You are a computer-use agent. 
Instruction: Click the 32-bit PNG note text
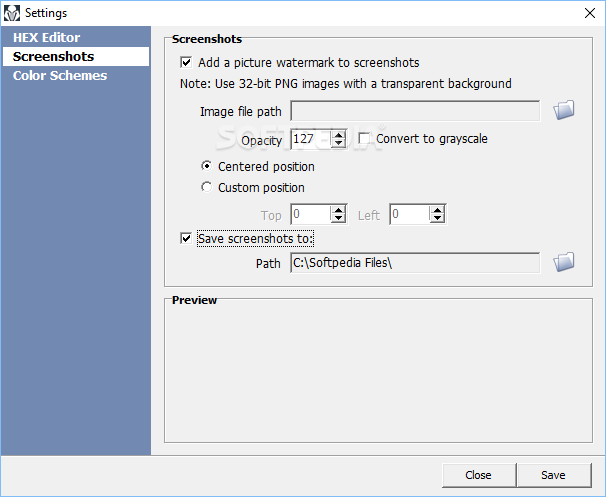point(346,83)
